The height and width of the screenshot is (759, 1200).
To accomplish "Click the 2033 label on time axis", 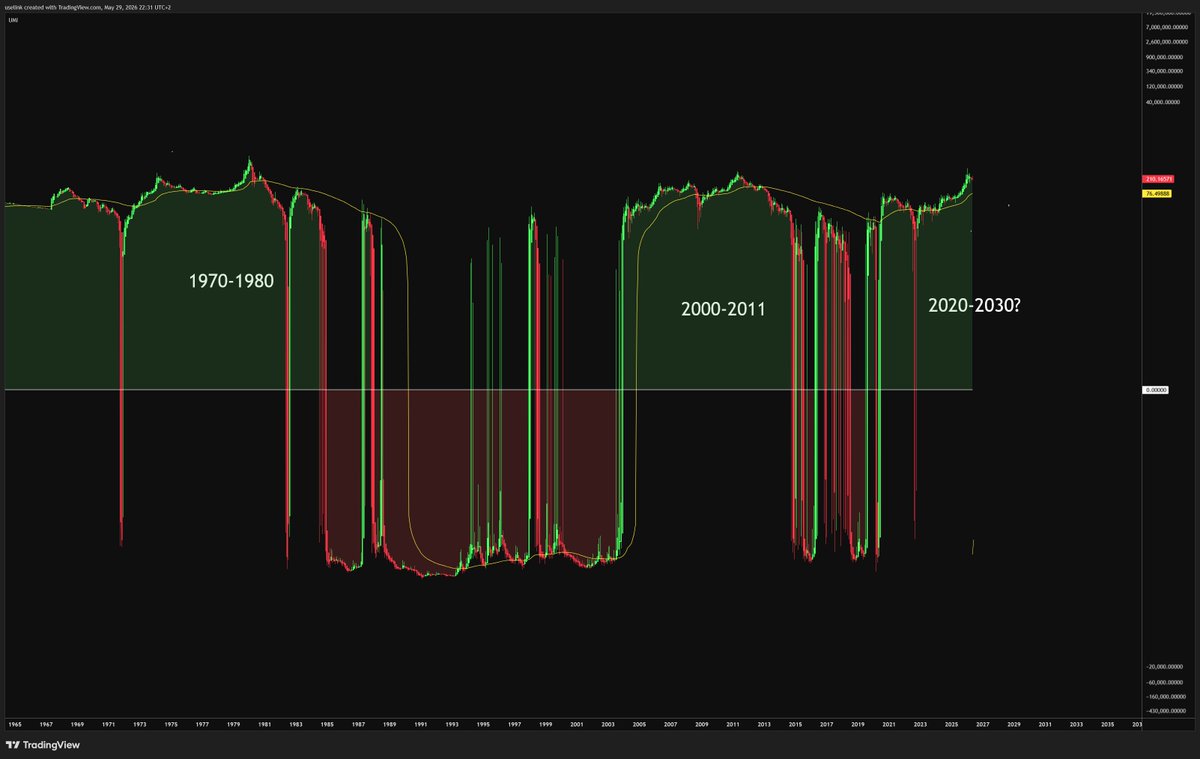I will pos(1076,724).
